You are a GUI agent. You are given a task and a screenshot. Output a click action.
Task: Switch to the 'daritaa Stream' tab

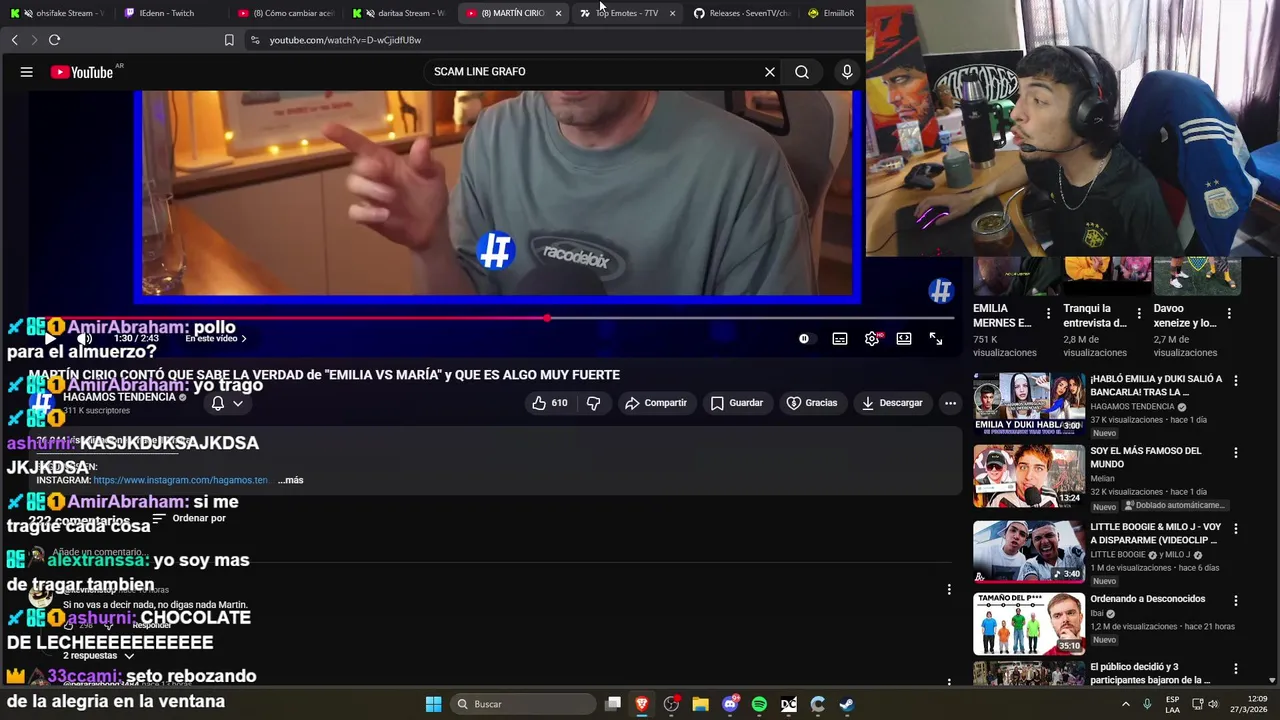click(x=400, y=13)
